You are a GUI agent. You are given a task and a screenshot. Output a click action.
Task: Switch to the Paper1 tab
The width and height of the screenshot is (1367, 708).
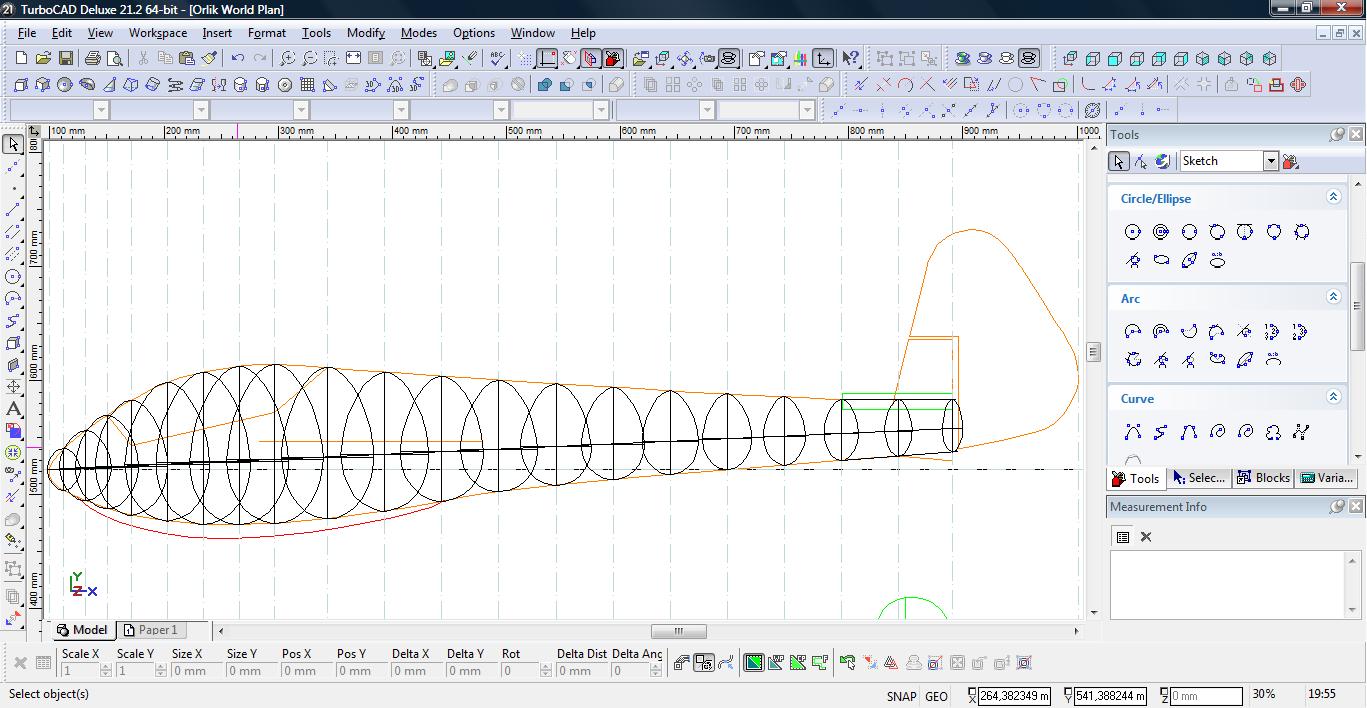[151, 630]
